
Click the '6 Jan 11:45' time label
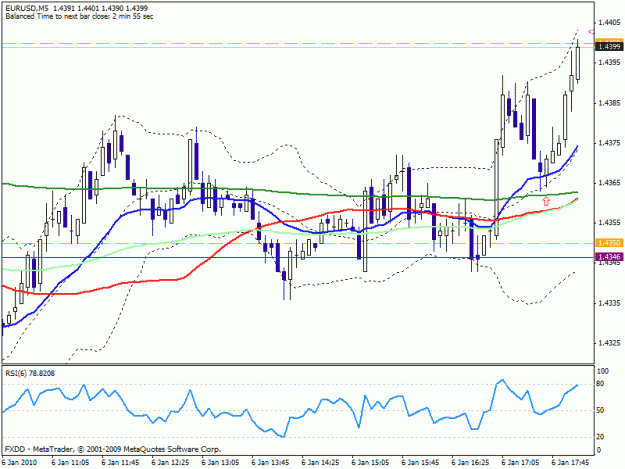(x=120, y=463)
